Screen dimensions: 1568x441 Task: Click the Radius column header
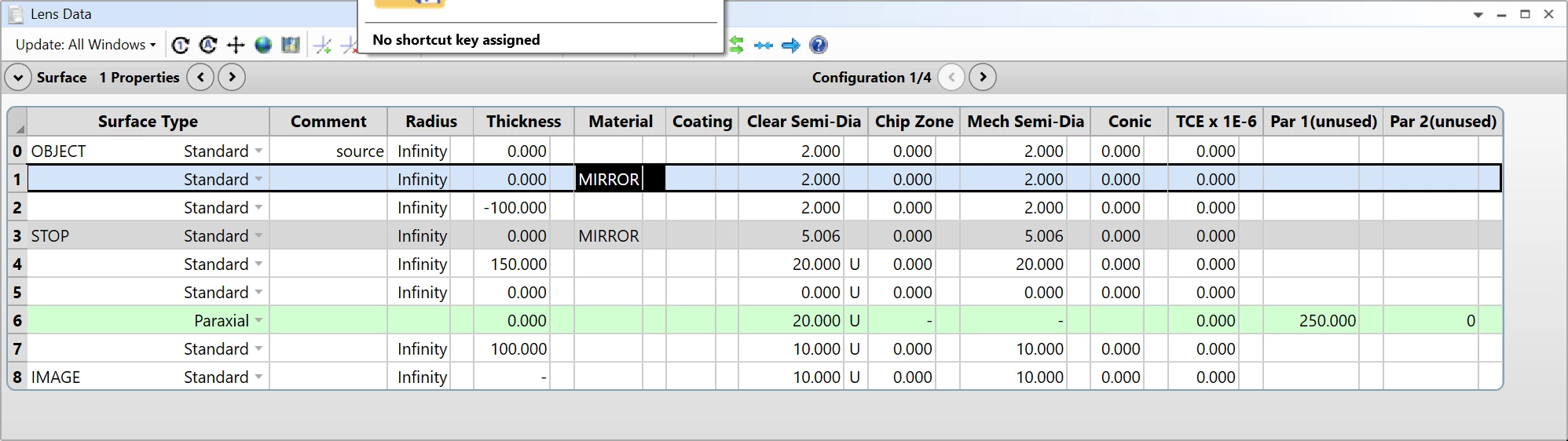pos(430,122)
